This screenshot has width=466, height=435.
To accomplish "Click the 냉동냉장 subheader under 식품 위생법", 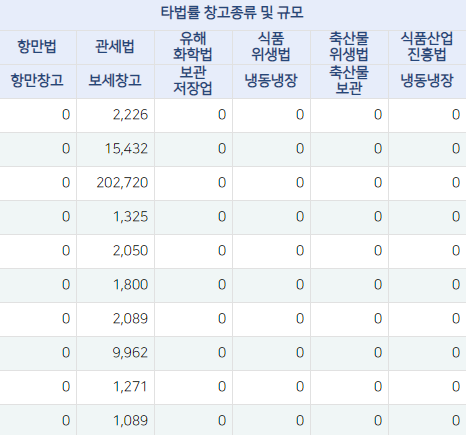I will [271, 80].
